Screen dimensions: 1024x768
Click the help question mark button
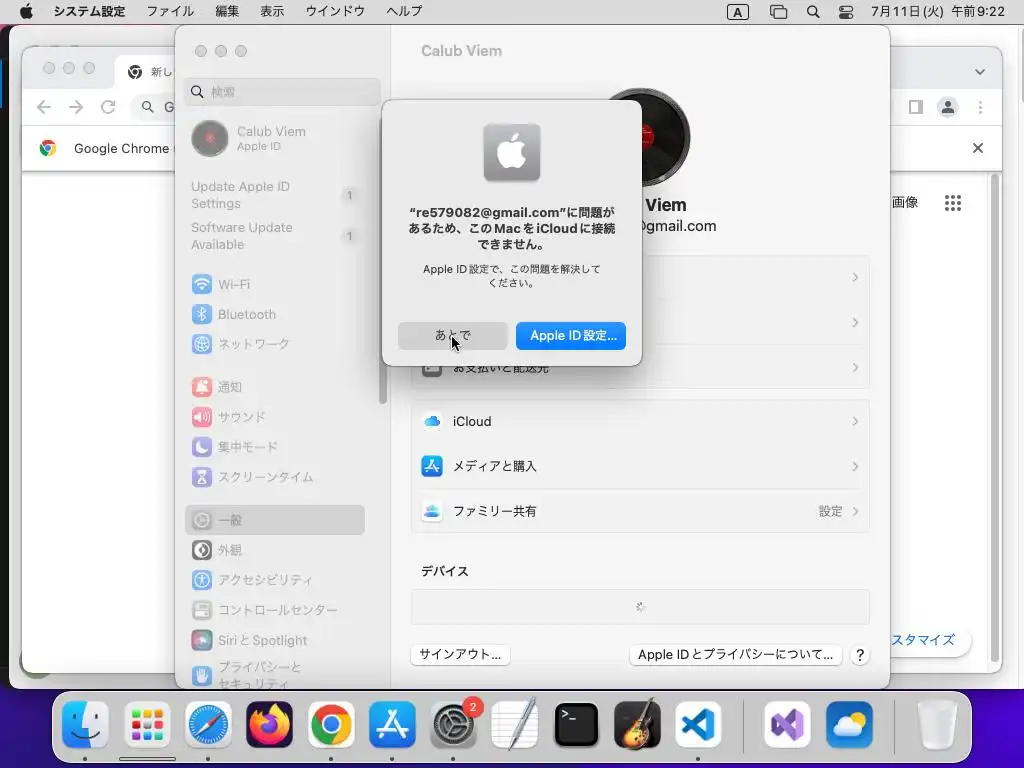tap(860, 655)
